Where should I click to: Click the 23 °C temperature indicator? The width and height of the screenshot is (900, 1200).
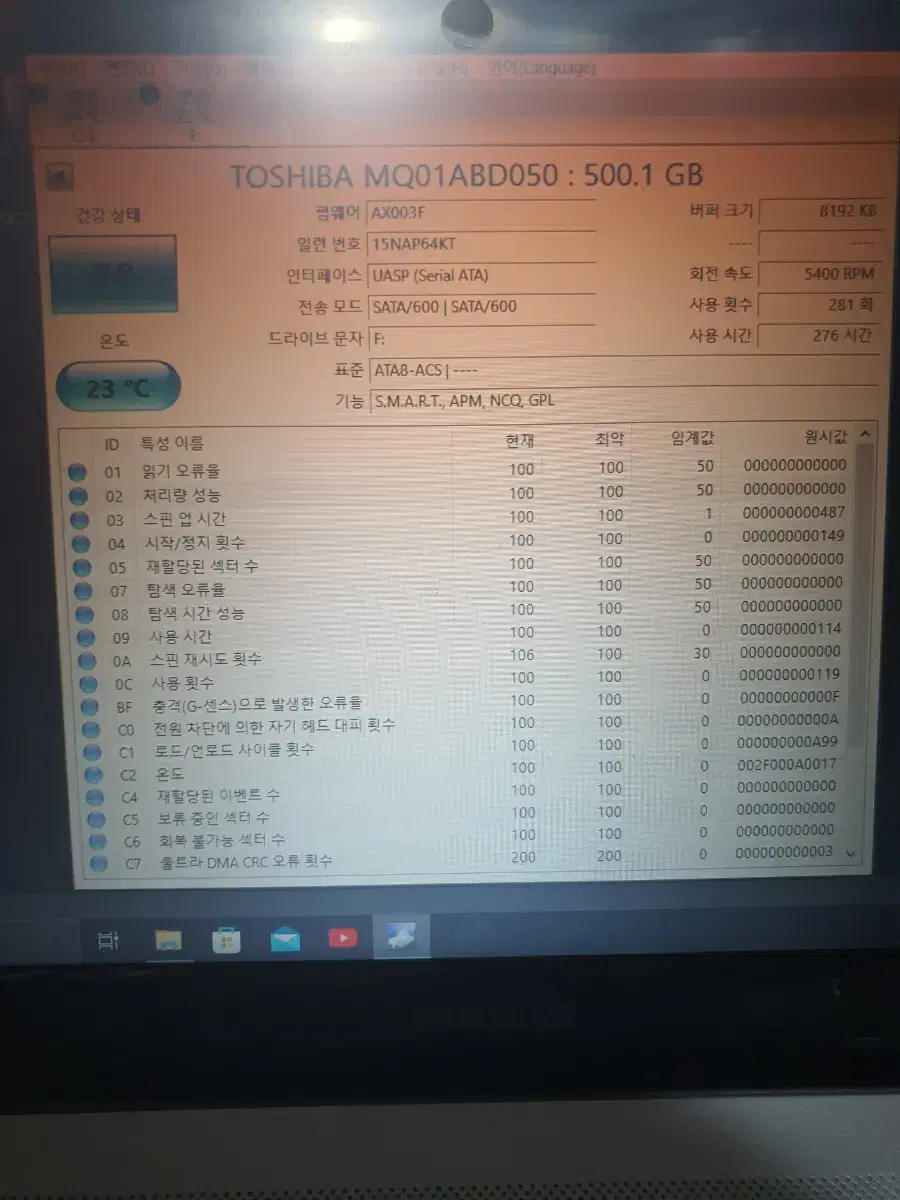click(118, 387)
